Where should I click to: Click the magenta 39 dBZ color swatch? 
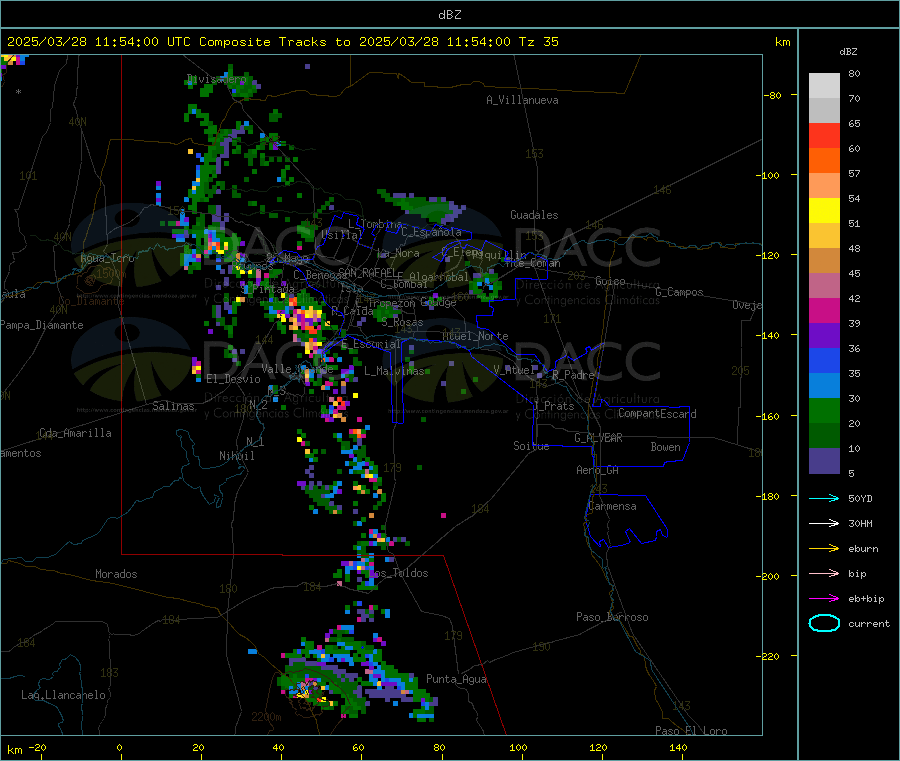click(x=824, y=311)
